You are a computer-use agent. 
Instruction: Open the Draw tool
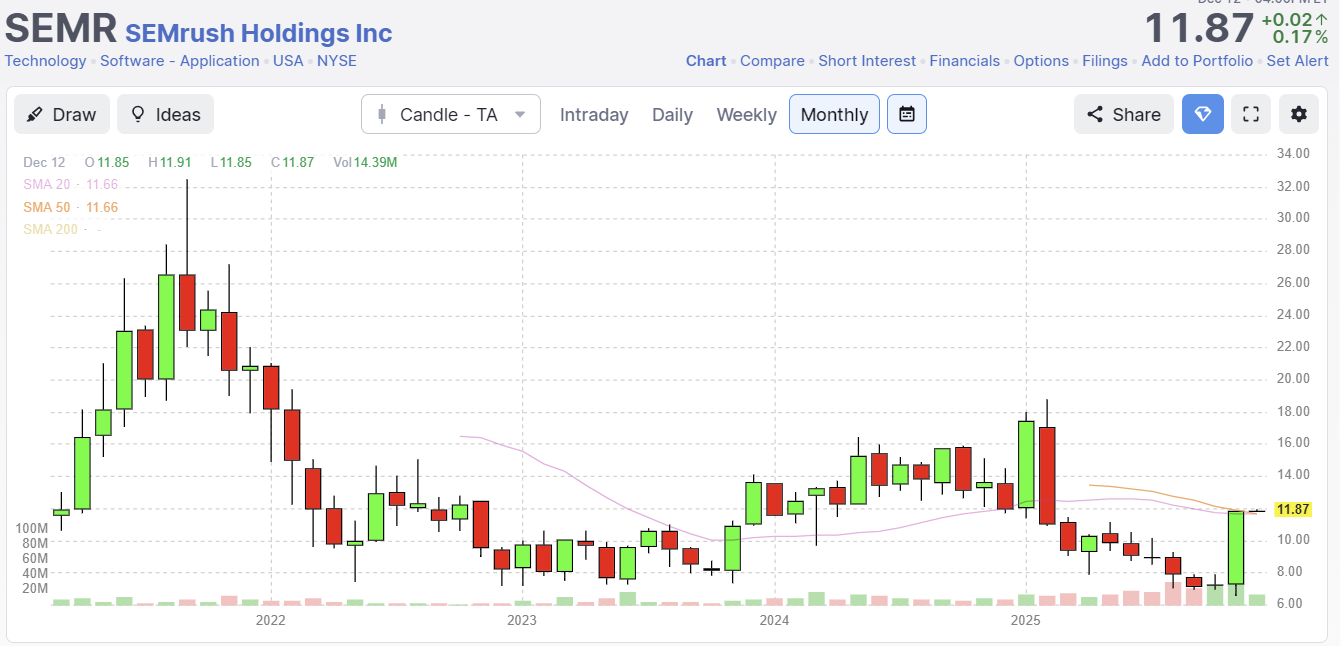point(61,114)
